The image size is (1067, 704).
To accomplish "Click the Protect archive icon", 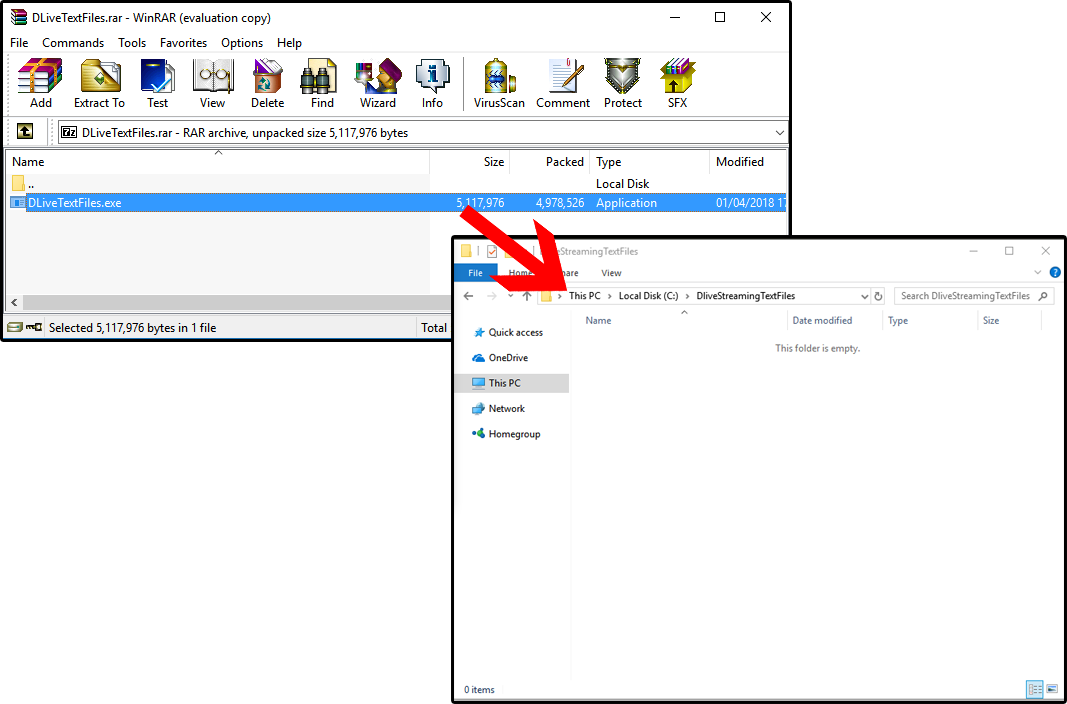I will pyautogui.click(x=622, y=83).
